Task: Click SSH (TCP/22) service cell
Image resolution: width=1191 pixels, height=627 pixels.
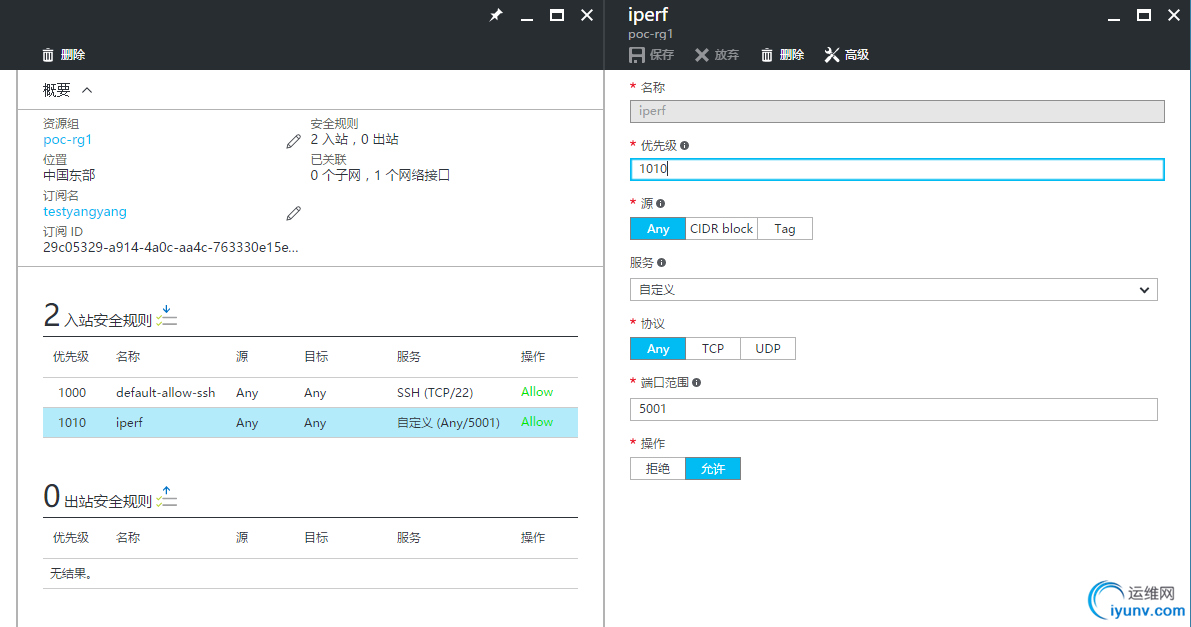Action: 434,393
